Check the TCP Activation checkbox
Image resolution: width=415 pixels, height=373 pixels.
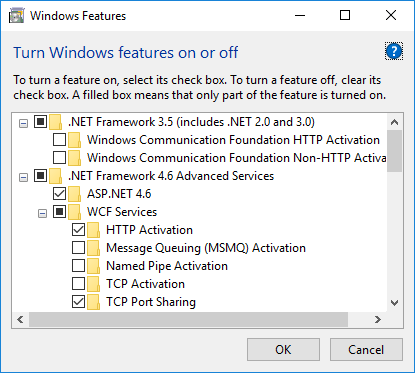(78, 284)
